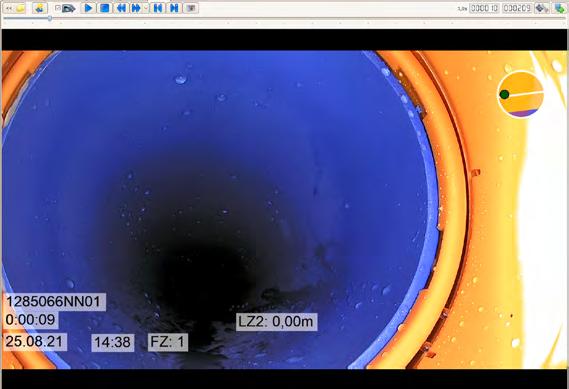Open the dropdown arrow beside fast forward

coord(146,8)
